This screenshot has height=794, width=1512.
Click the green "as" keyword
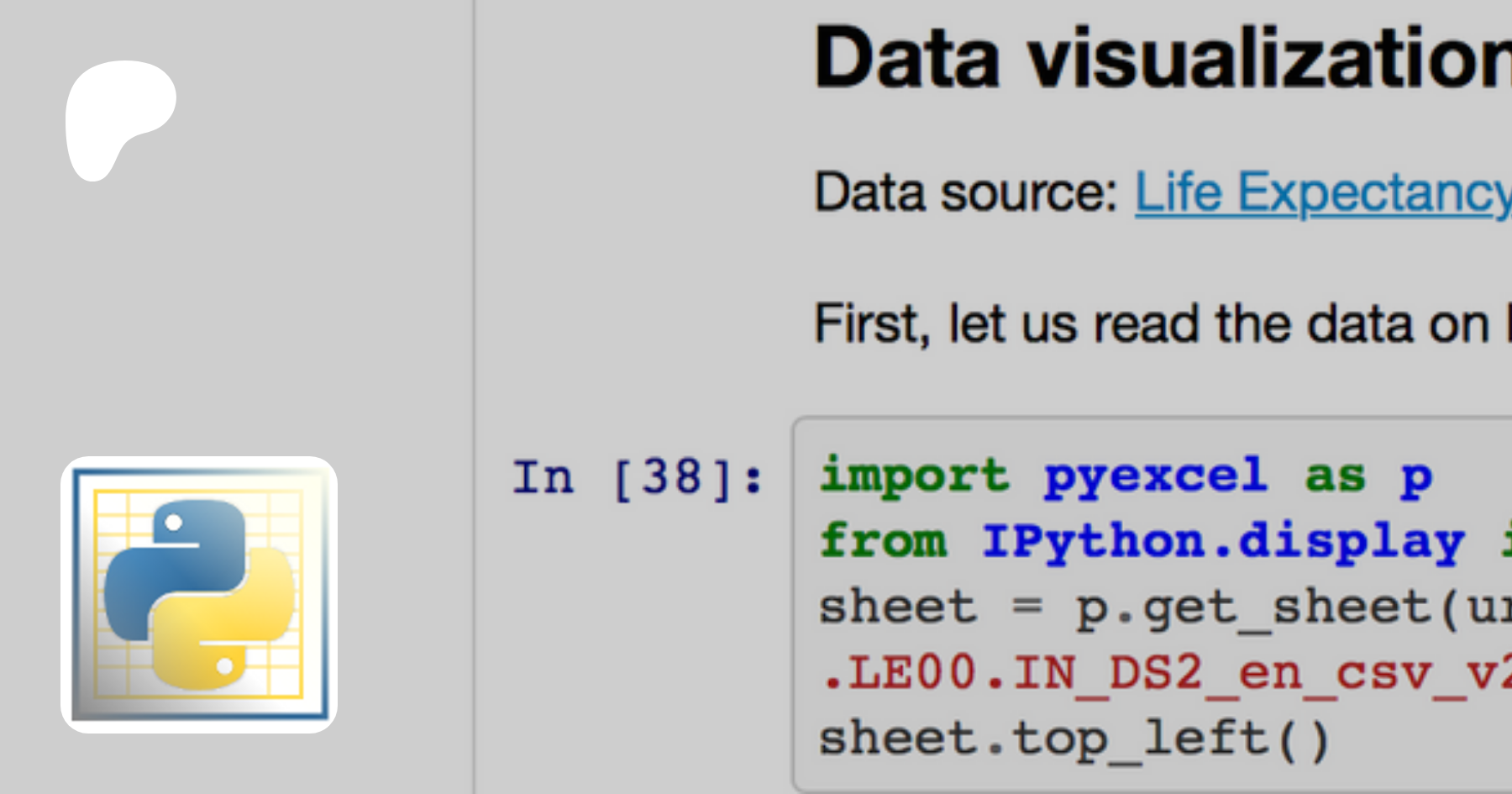(1335, 477)
